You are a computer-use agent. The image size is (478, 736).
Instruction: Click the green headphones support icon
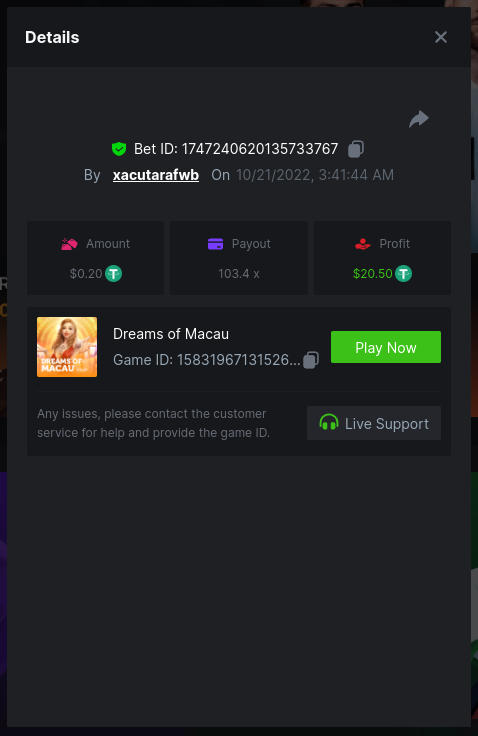tap(329, 422)
